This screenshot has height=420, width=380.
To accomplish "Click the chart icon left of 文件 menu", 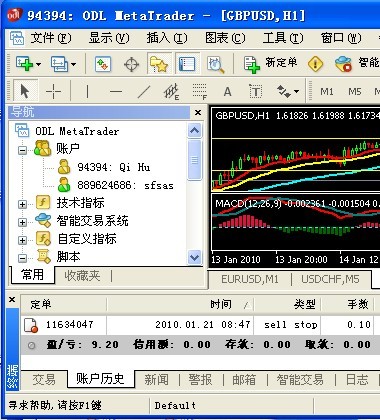I will click(17, 38).
